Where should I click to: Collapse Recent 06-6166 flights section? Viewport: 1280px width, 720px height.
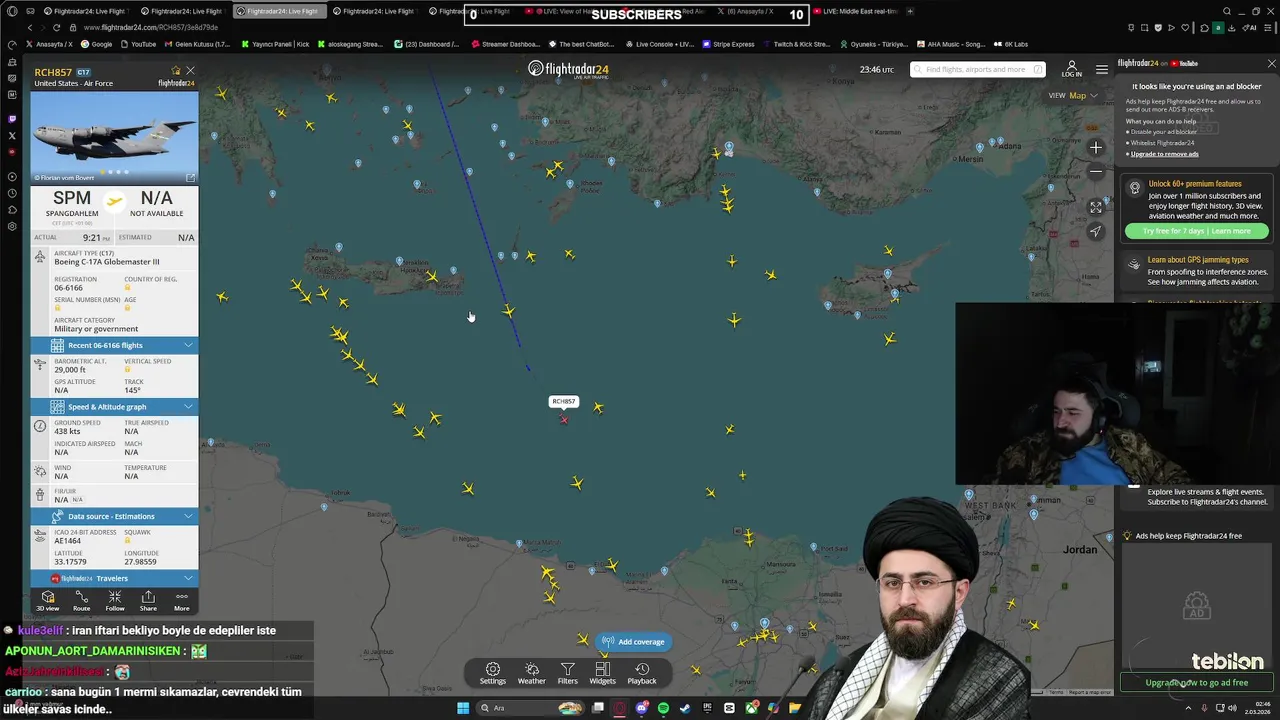[x=114, y=345]
